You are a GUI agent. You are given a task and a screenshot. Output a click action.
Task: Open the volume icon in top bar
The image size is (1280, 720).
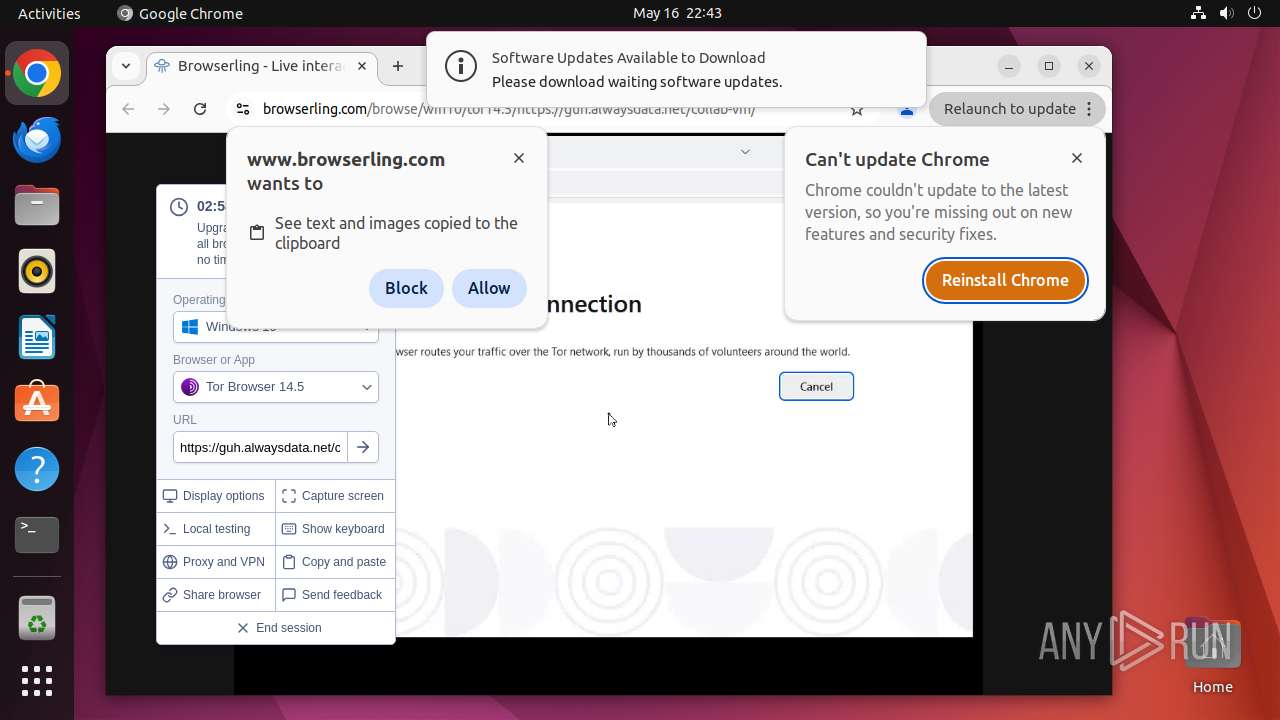pyautogui.click(x=1226, y=13)
